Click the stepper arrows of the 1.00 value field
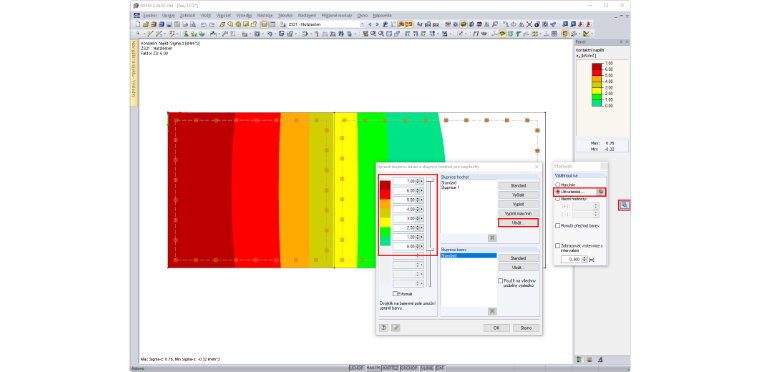The width and height of the screenshot is (760, 372). point(417,237)
